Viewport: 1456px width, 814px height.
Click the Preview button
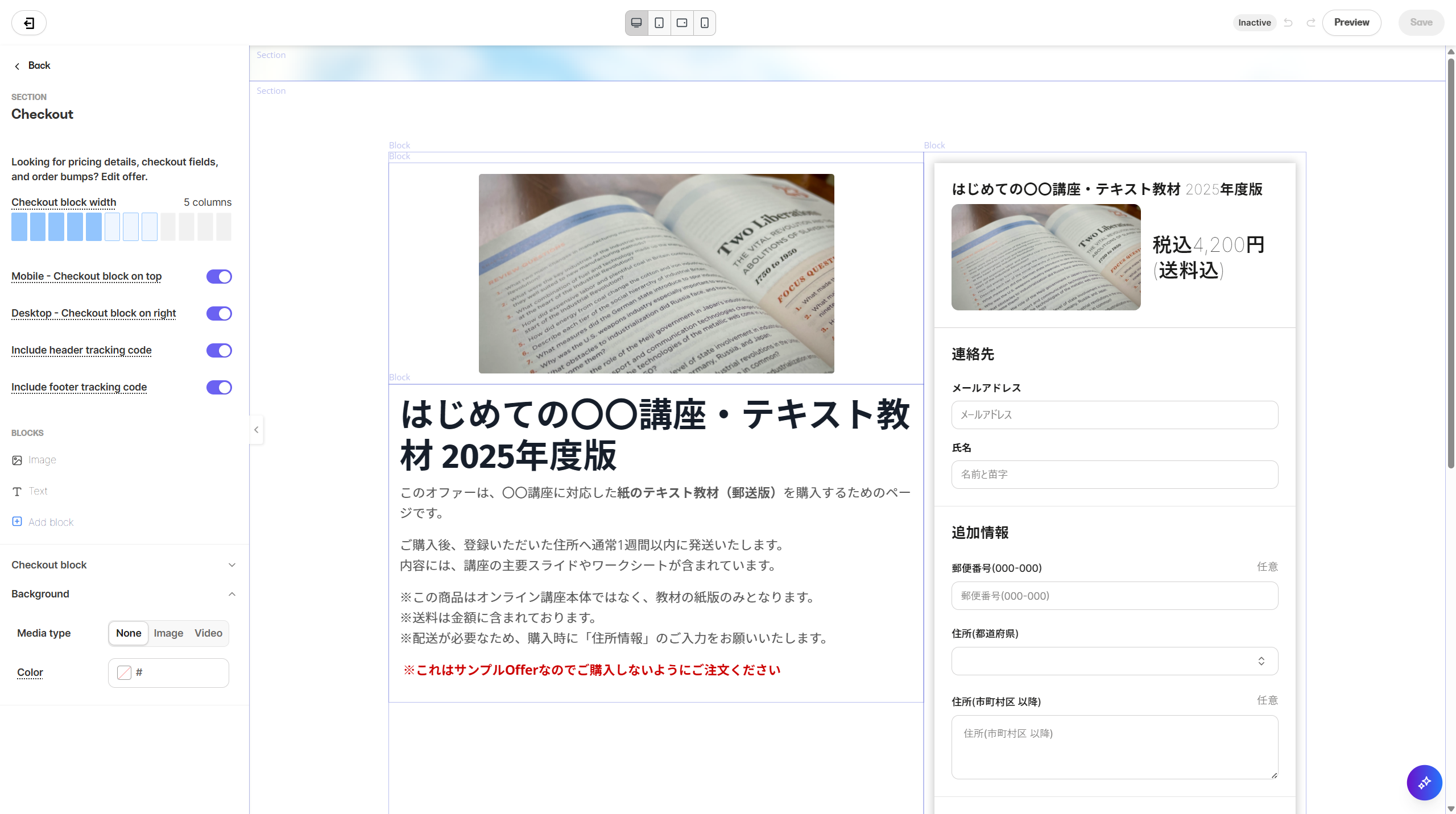(x=1351, y=23)
